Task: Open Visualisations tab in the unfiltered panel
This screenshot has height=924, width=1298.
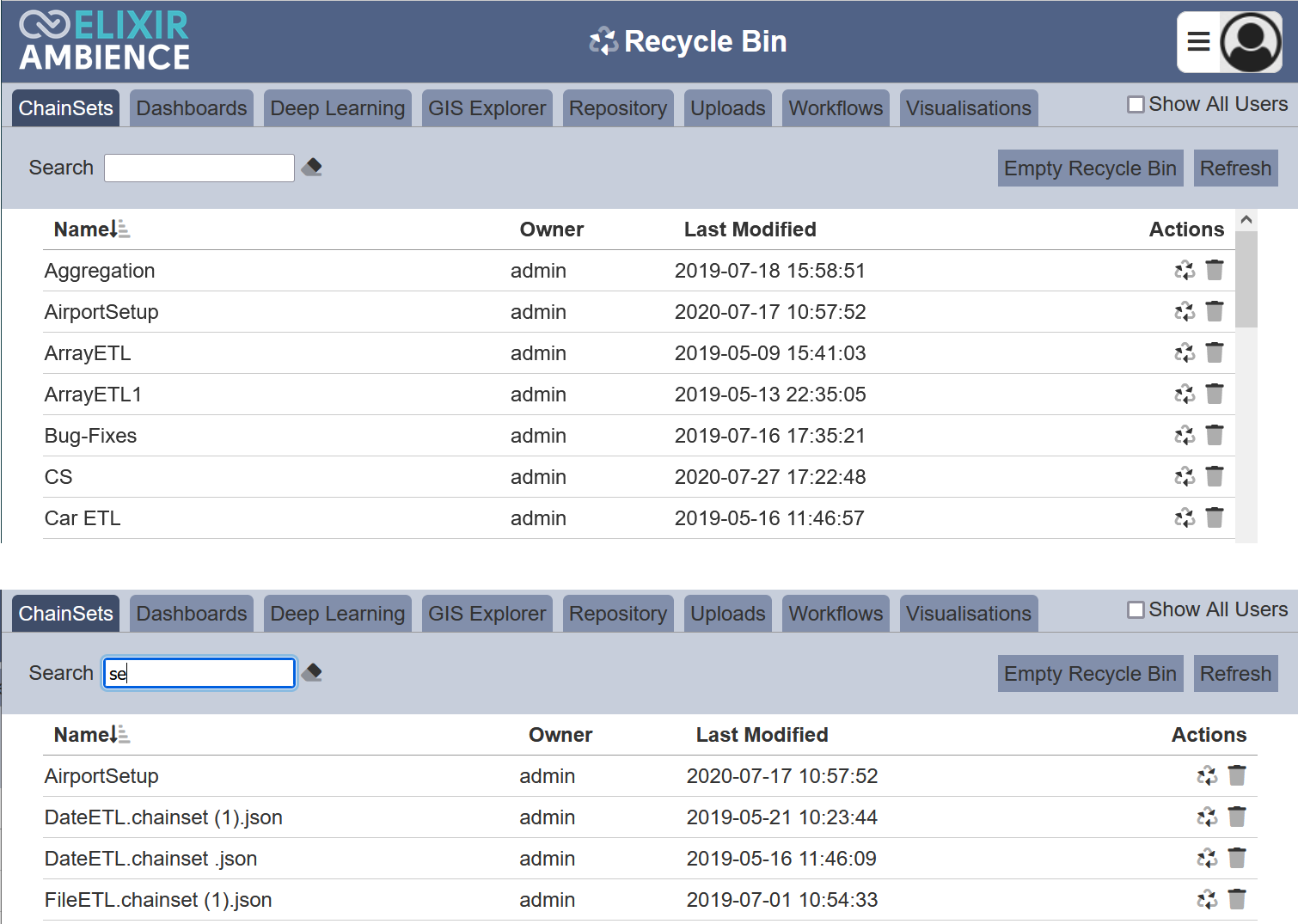Action: pyautogui.click(x=969, y=108)
